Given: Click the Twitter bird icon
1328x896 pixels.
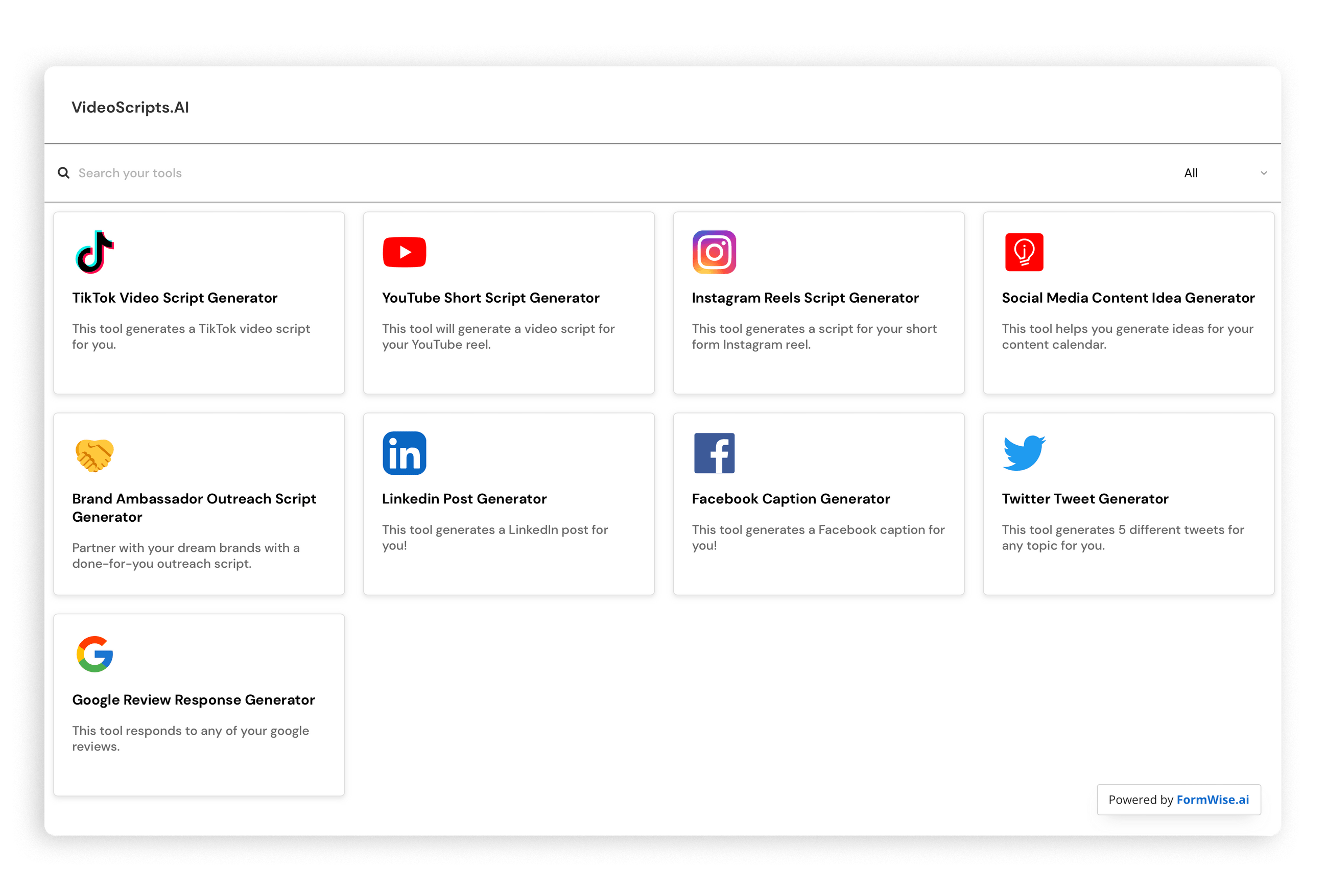Looking at the screenshot, I should tap(1024, 453).
